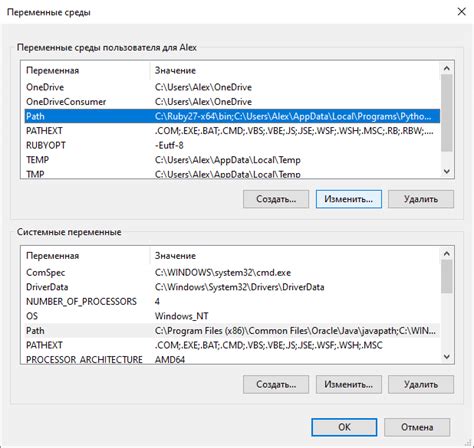The image size is (474, 448).
Task: Click Удалить under system variables
Action: tap(421, 384)
